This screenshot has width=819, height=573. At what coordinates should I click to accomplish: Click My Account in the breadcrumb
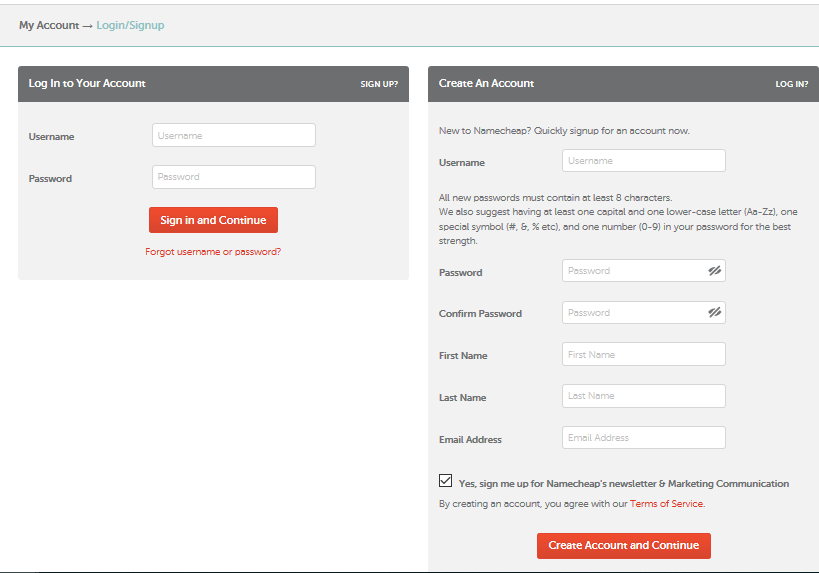[x=49, y=25]
